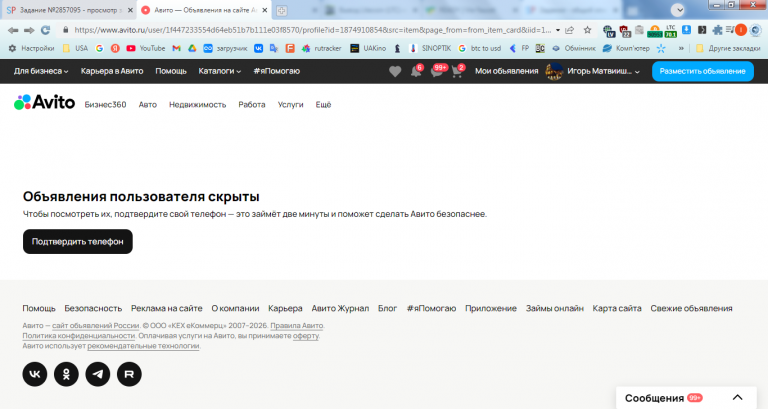This screenshot has width=768, height=409.
Task: Click Разместить объявление button
Action: (x=702, y=72)
